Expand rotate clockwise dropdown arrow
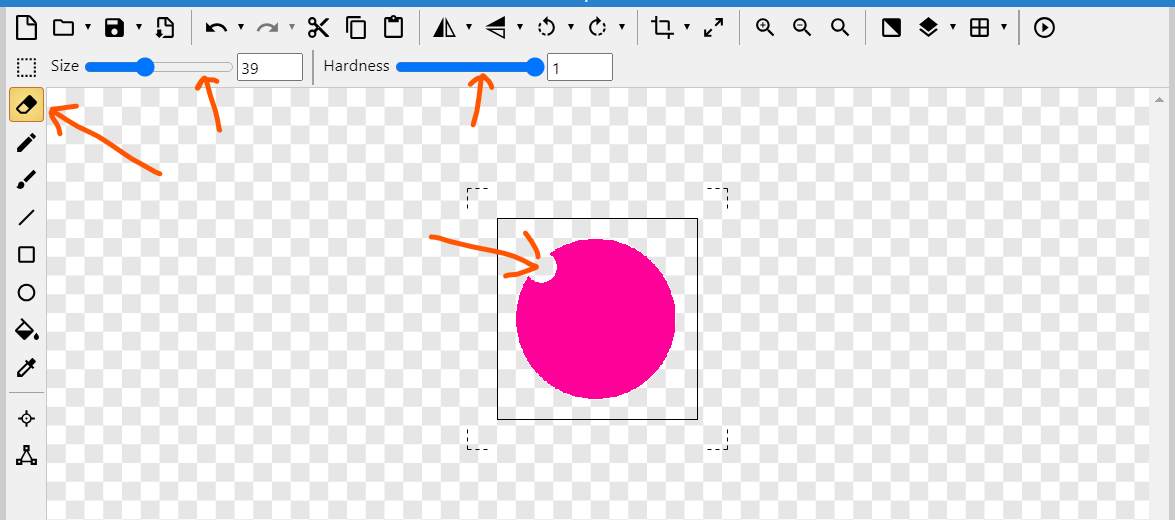Screen dimensions: 1175x520 coord(622,28)
